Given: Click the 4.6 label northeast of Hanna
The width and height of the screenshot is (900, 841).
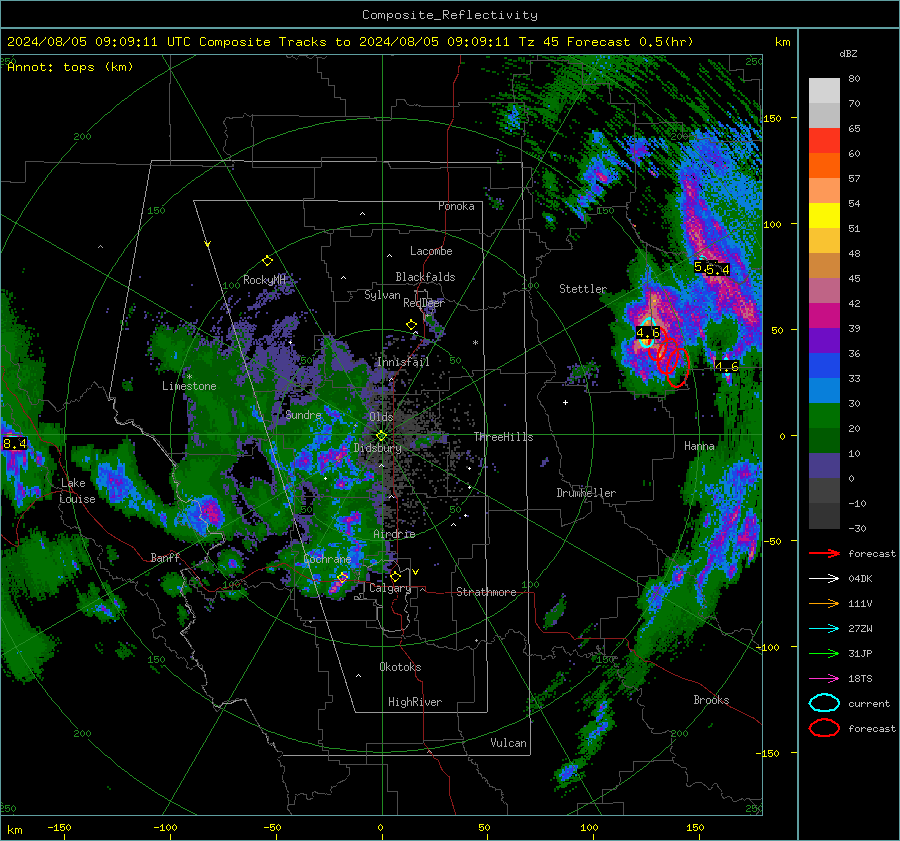Looking at the screenshot, I should [x=726, y=366].
